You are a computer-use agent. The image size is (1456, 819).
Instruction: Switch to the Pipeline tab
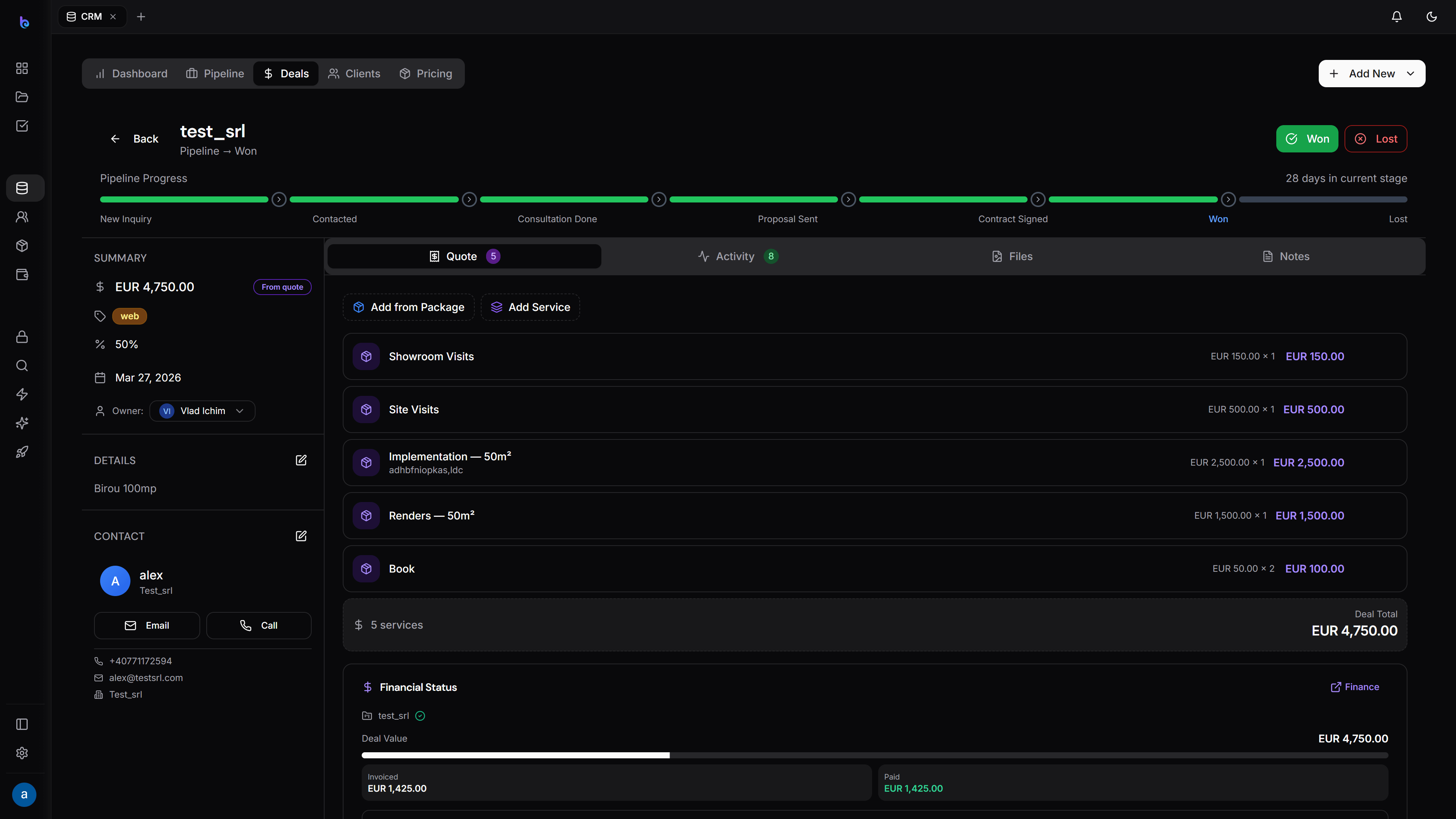pos(215,74)
